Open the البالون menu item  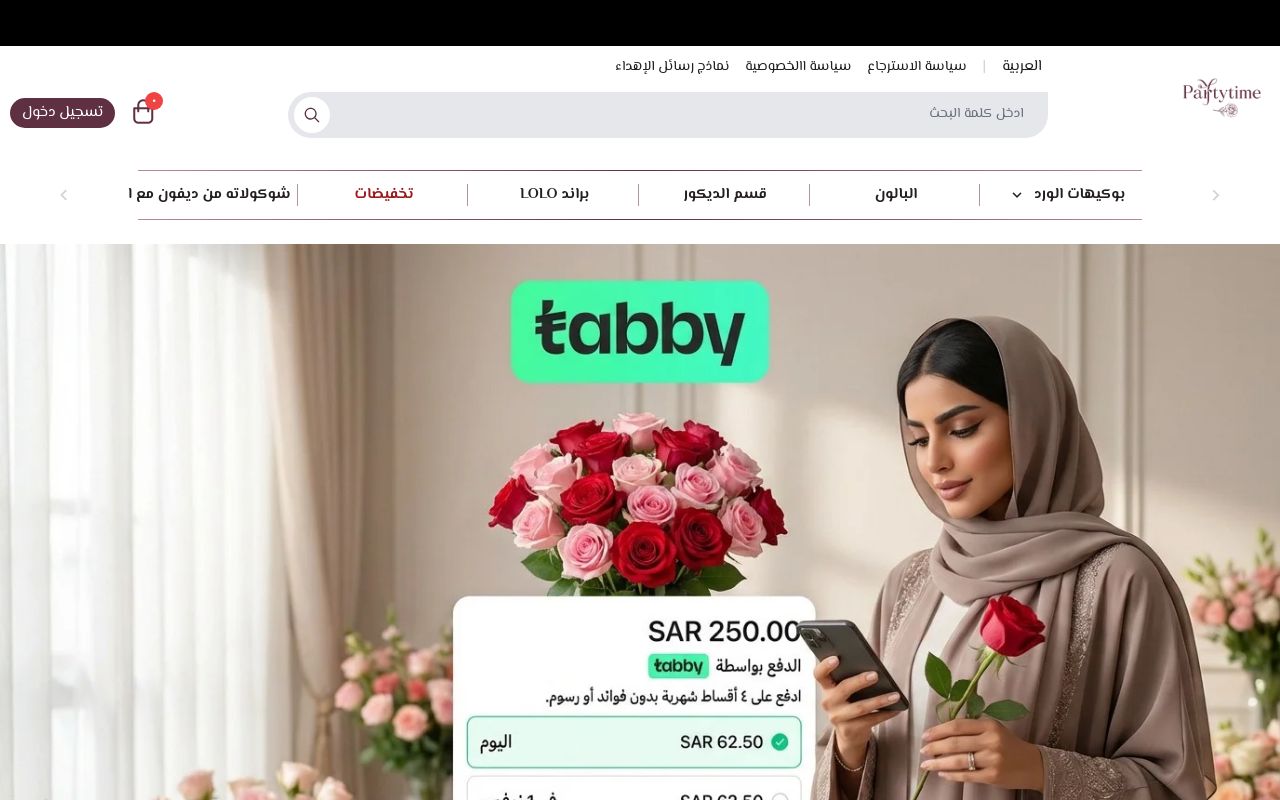pos(896,194)
